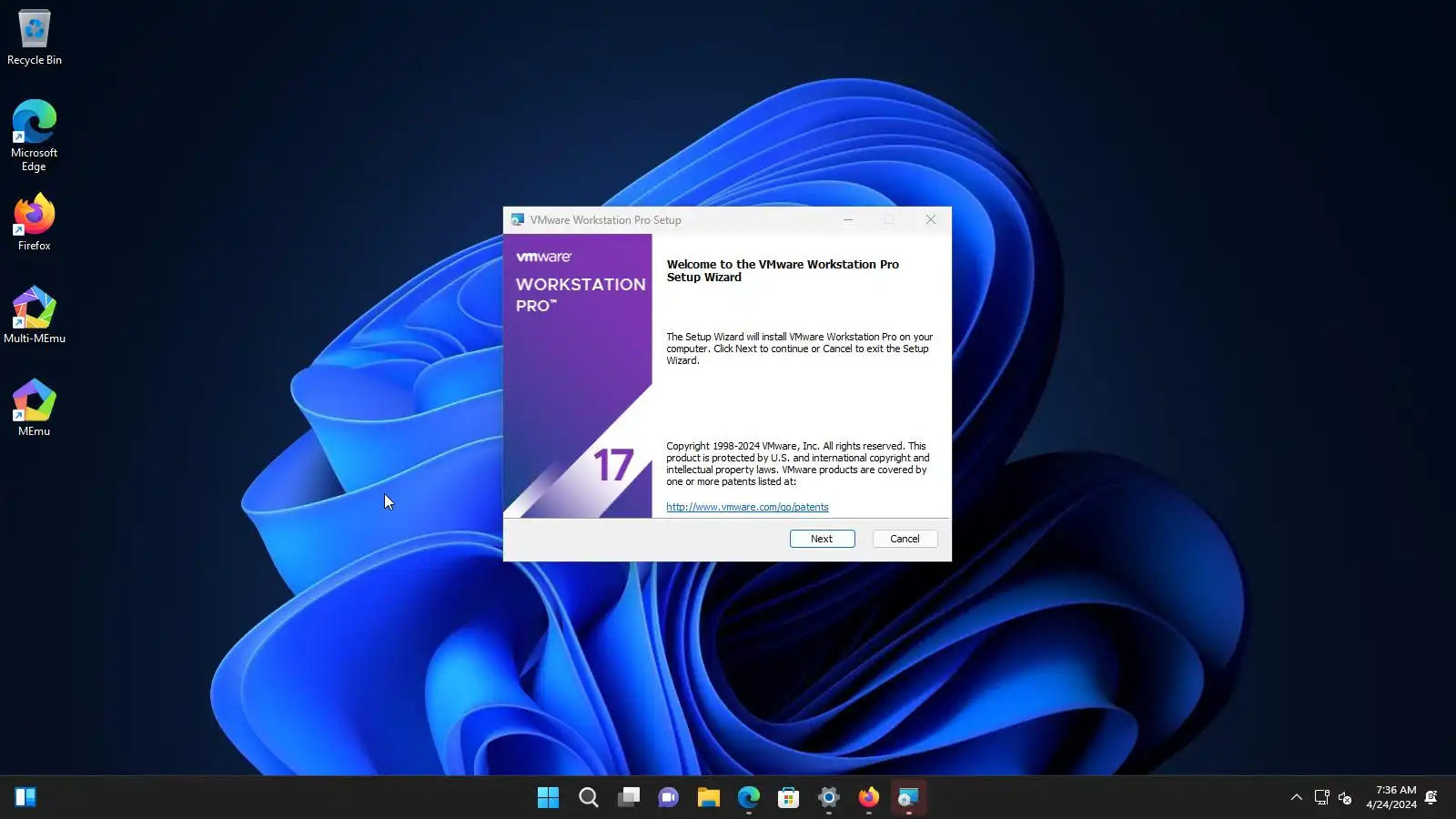Open the notification center icon
Image resolution: width=1456 pixels, height=819 pixels.
pyautogui.click(x=1431, y=797)
